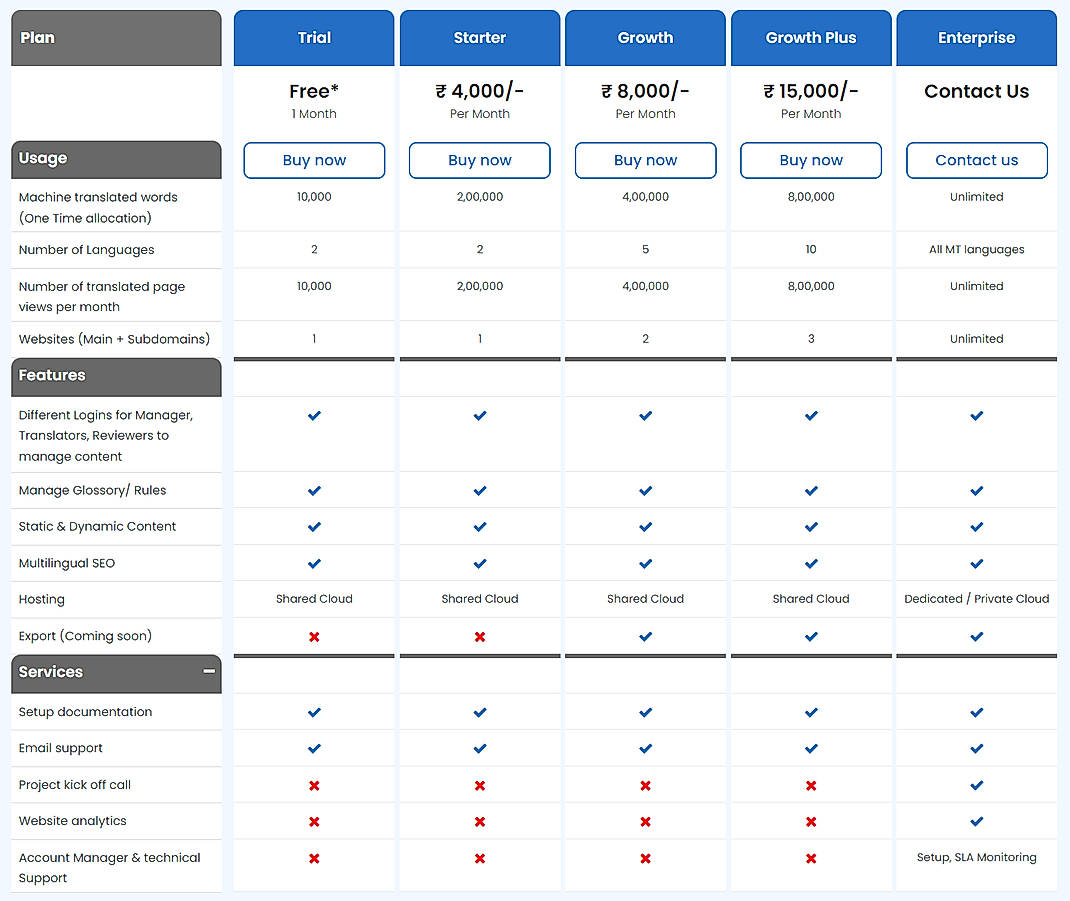Click 'Dedicated / Private Cloud' hosting cell
The image size is (1070, 901).
(977, 599)
